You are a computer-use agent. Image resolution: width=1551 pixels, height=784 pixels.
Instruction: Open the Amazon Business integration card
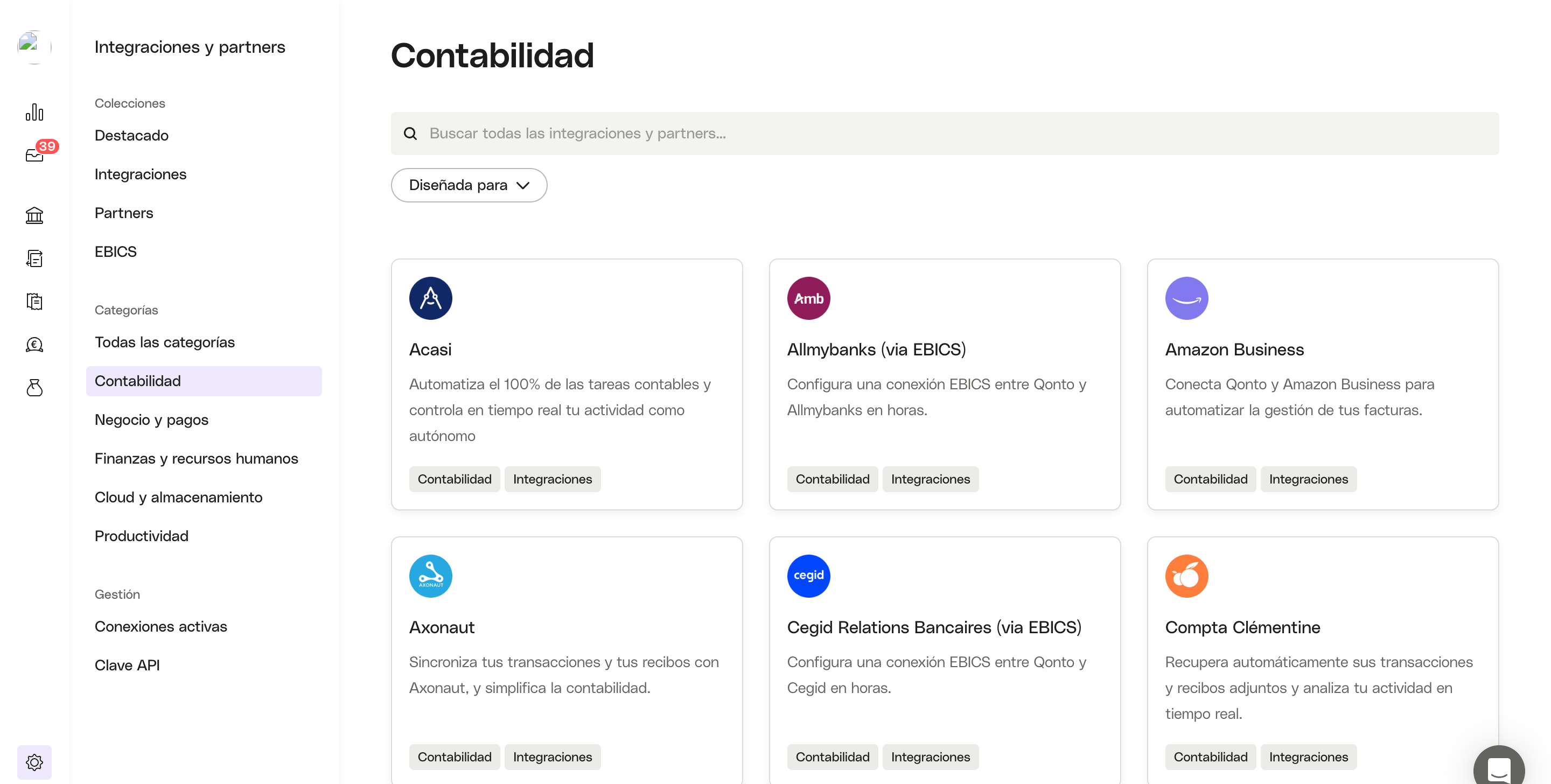[x=1322, y=383]
